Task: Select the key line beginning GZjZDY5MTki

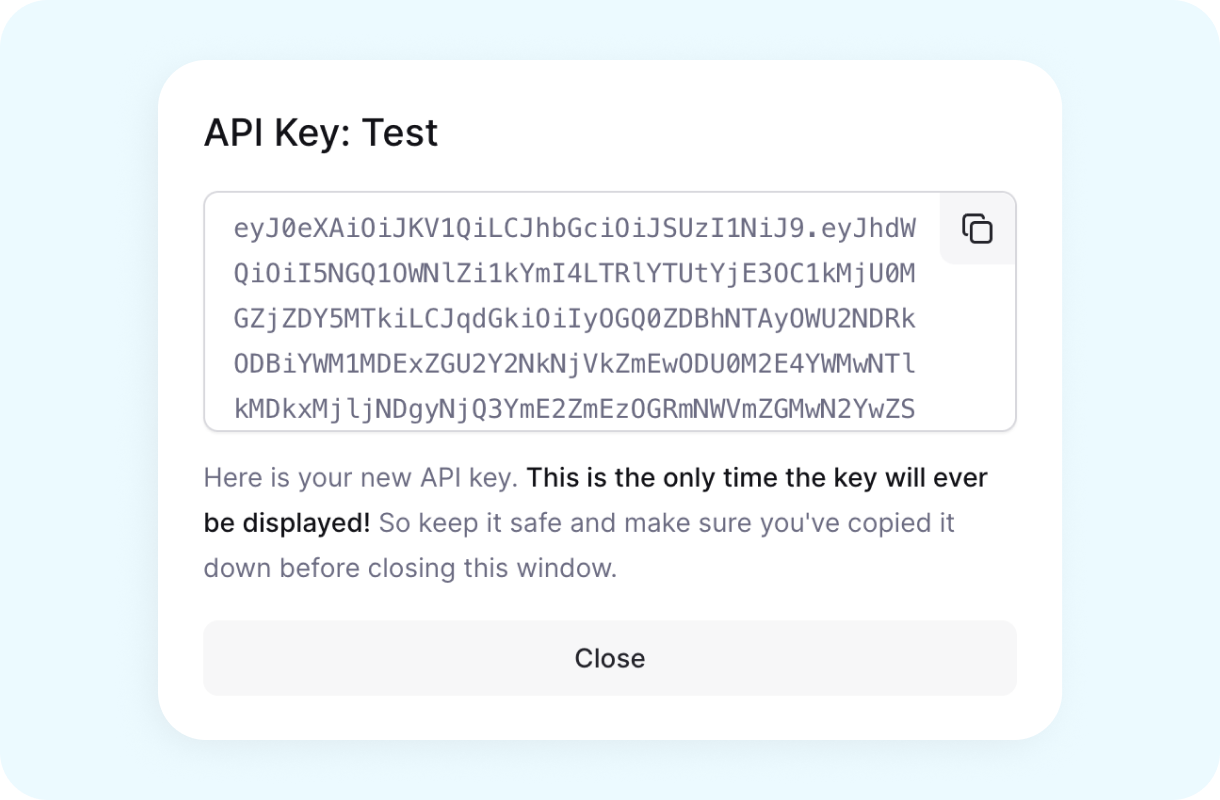Action: (x=575, y=319)
